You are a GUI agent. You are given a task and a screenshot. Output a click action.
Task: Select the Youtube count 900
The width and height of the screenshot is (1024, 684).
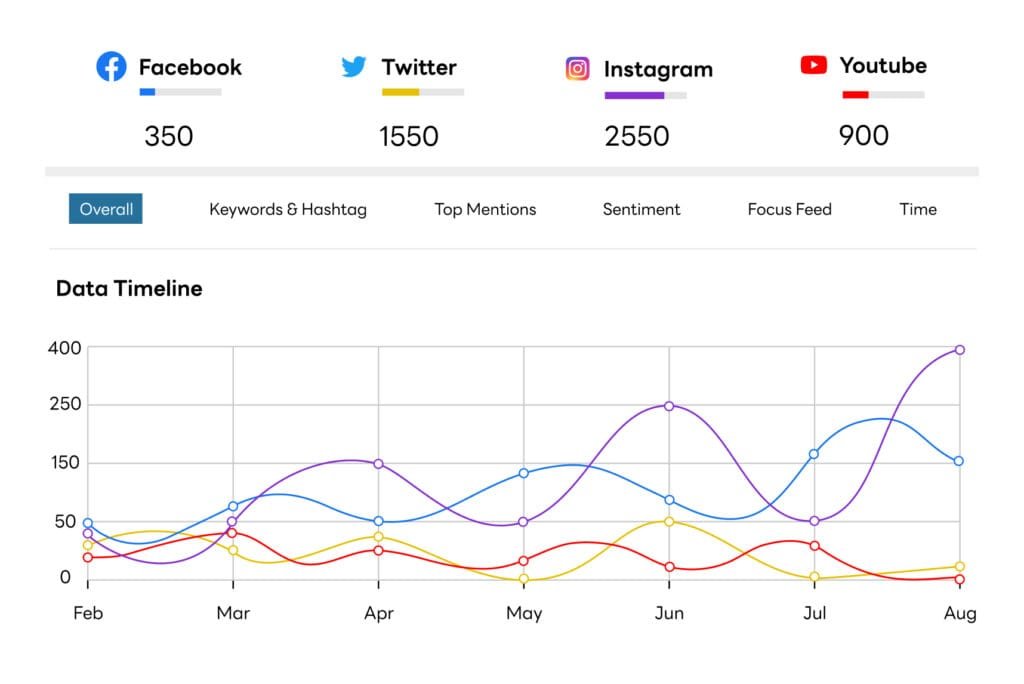coord(863,136)
